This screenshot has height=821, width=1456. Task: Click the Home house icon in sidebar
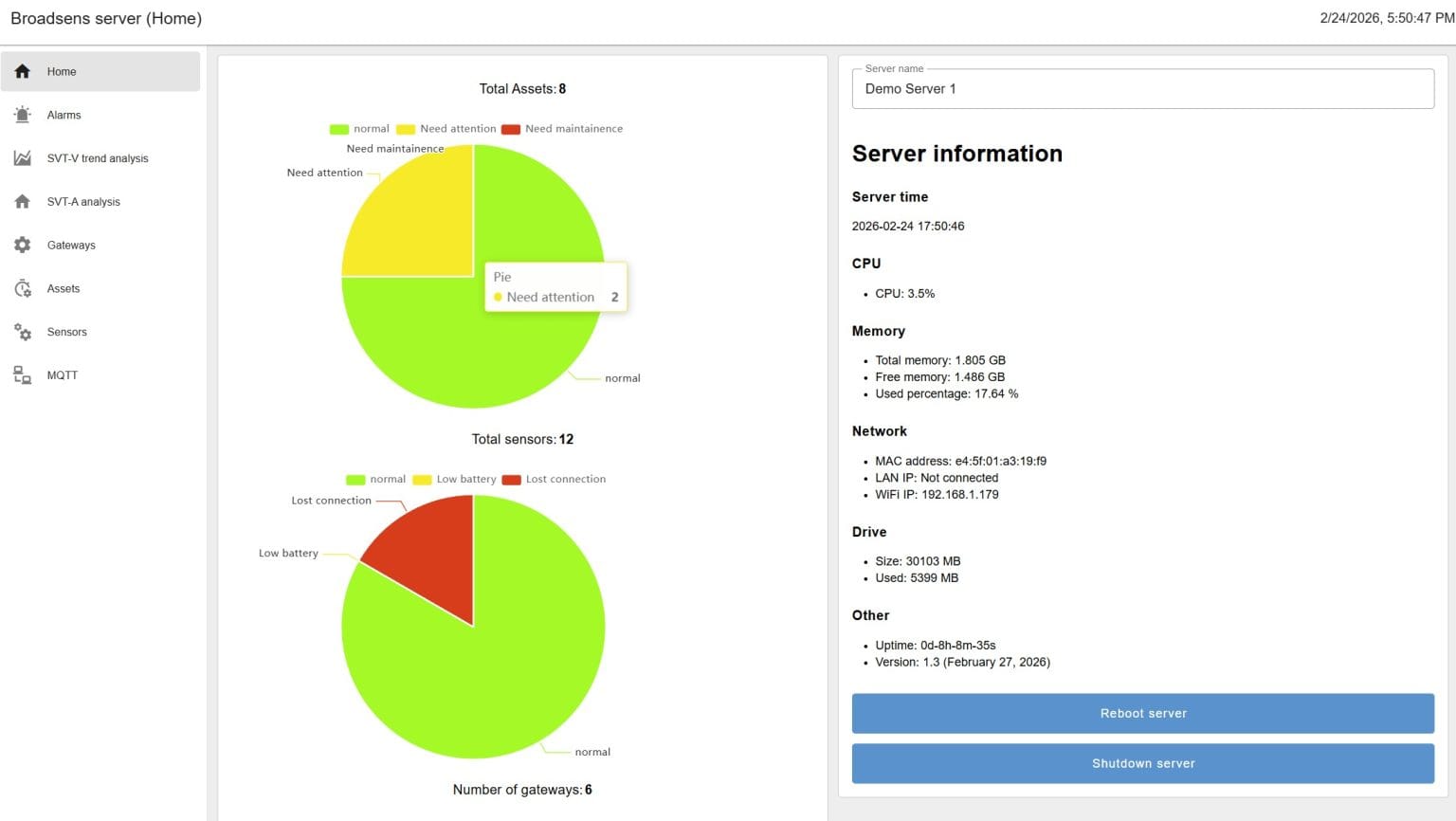[x=23, y=71]
